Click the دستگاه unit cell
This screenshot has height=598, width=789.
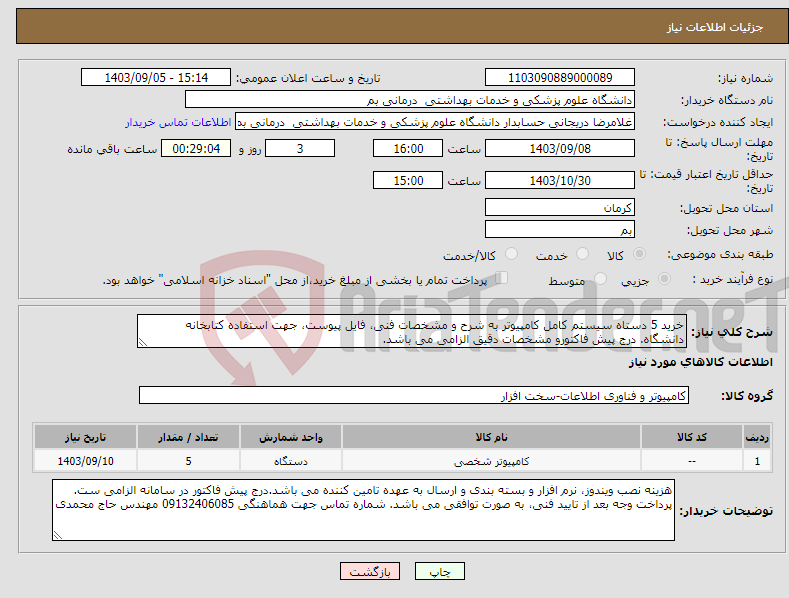coord(290,461)
